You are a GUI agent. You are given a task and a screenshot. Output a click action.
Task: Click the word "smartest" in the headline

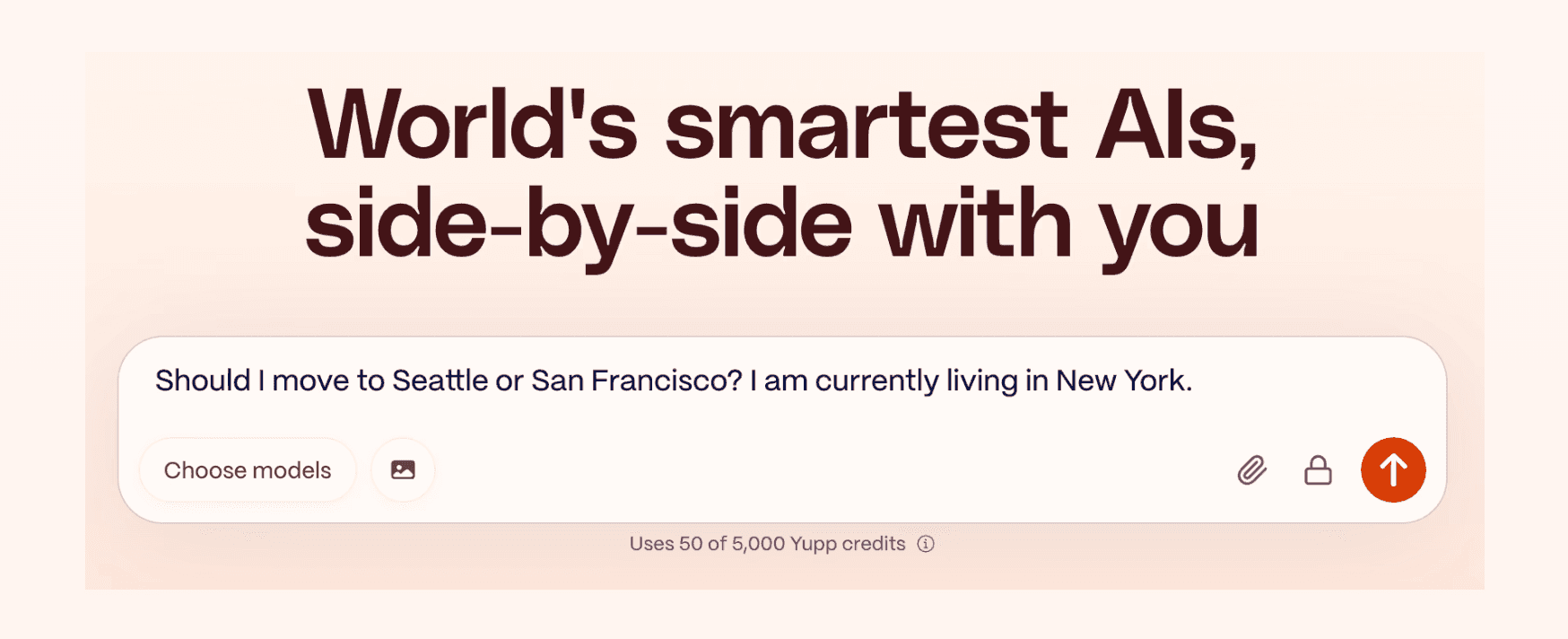(866, 126)
